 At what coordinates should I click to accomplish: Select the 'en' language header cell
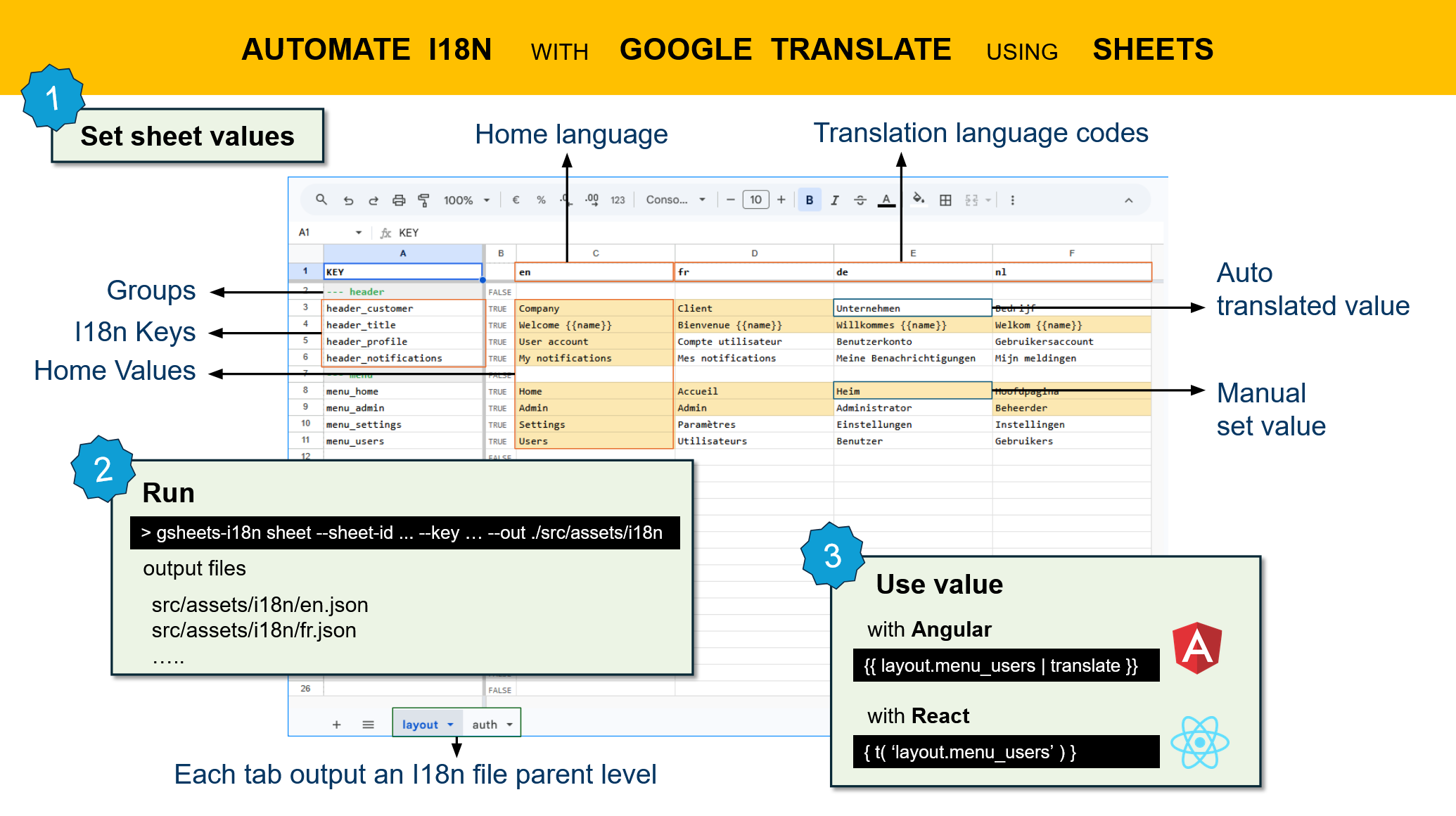point(595,272)
